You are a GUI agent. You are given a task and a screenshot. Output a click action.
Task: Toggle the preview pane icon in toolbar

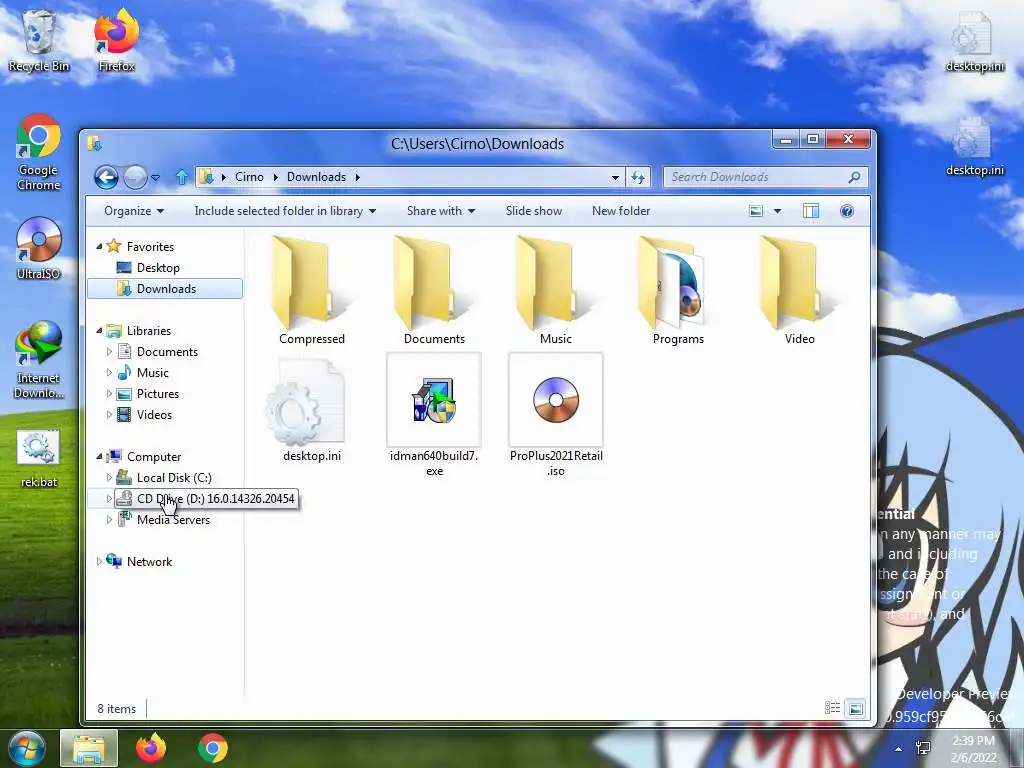[810, 211]
